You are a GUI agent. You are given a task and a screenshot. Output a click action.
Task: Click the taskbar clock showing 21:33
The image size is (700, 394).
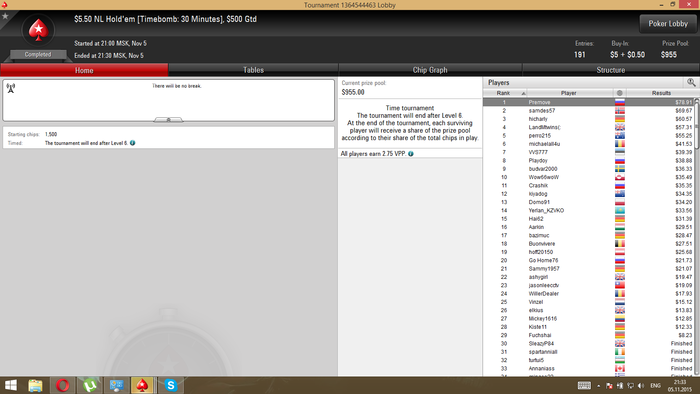pyautogui.click(x=679, y=386)
